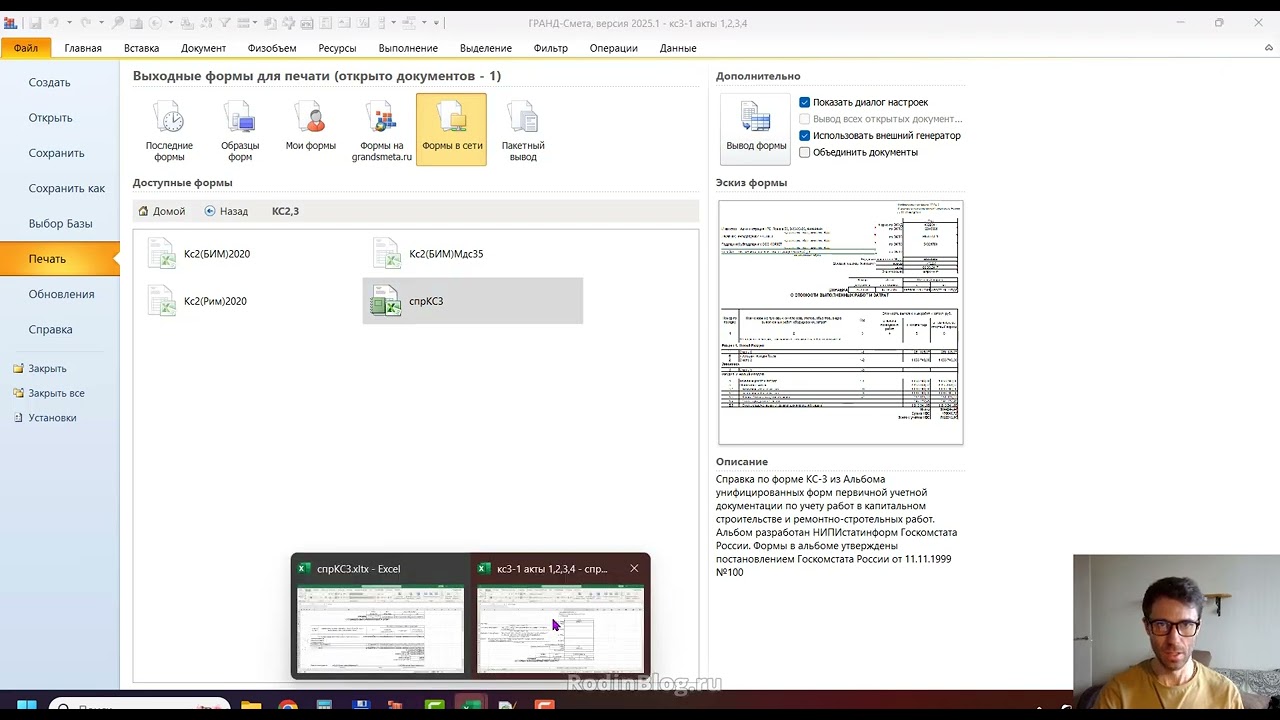Choose Формы на grandsmeta.ru
1280x720 pixels.
point(382,130)
